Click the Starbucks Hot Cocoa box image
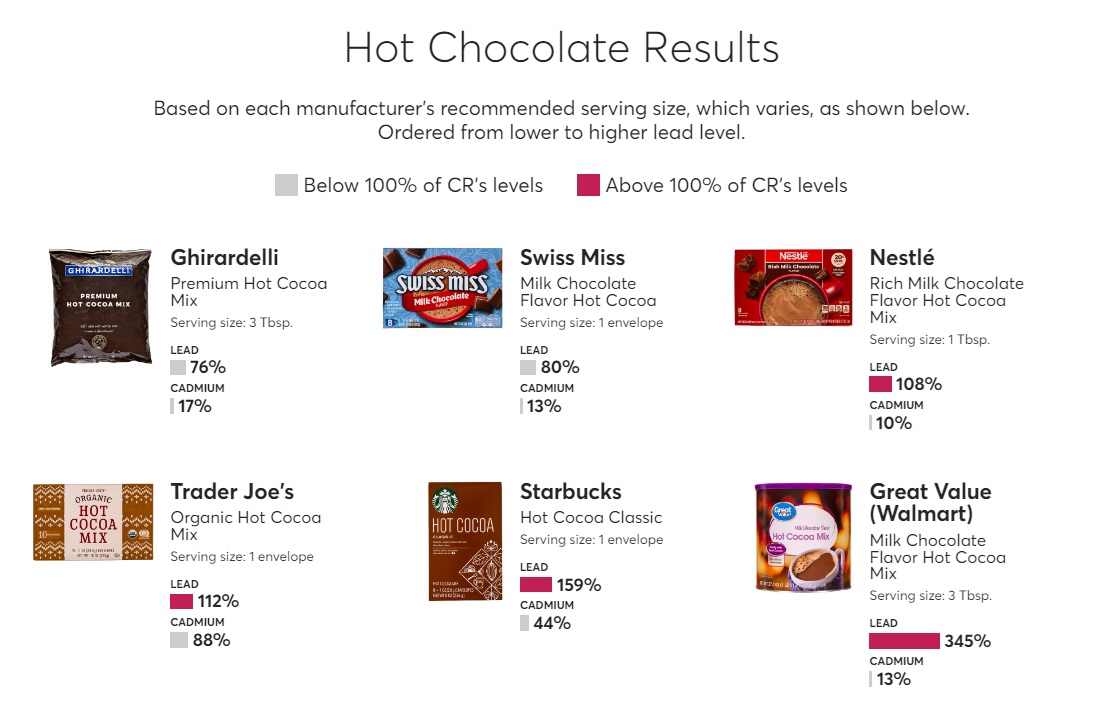The image size is (1118, 710). point(465,541)
